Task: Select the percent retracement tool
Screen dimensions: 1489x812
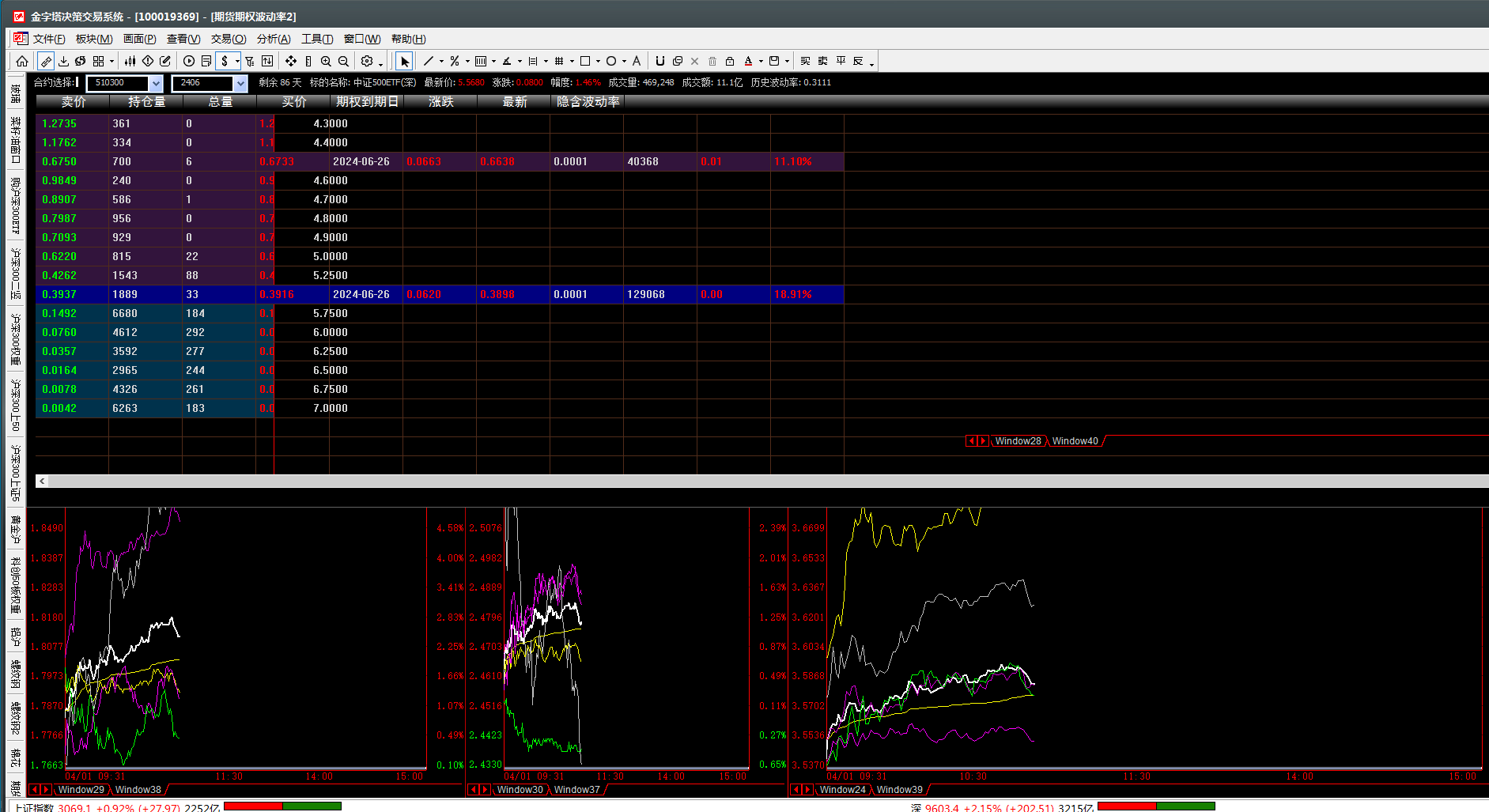Action: 455,61
